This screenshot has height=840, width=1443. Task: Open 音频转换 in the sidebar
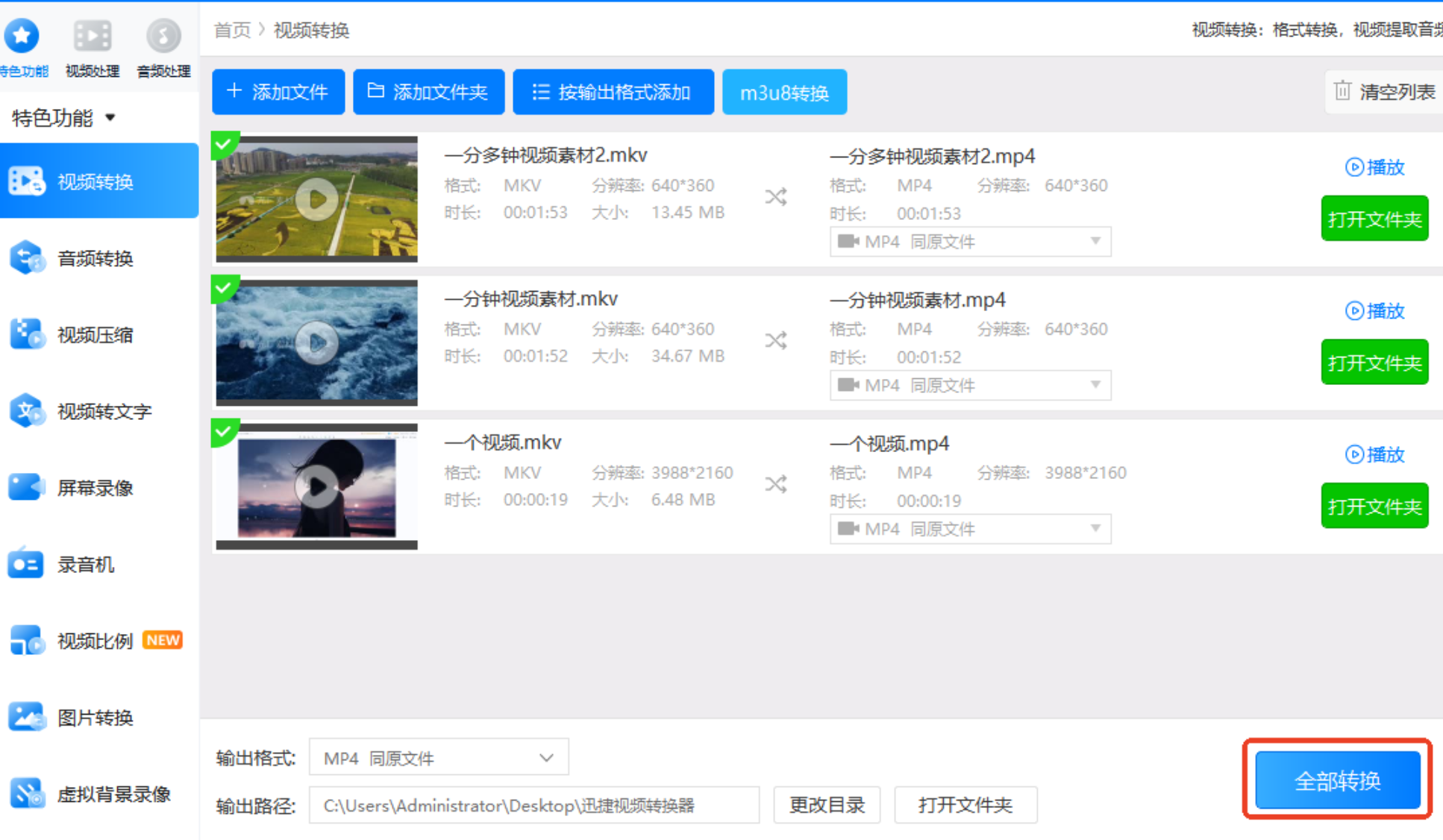(99, 258)
